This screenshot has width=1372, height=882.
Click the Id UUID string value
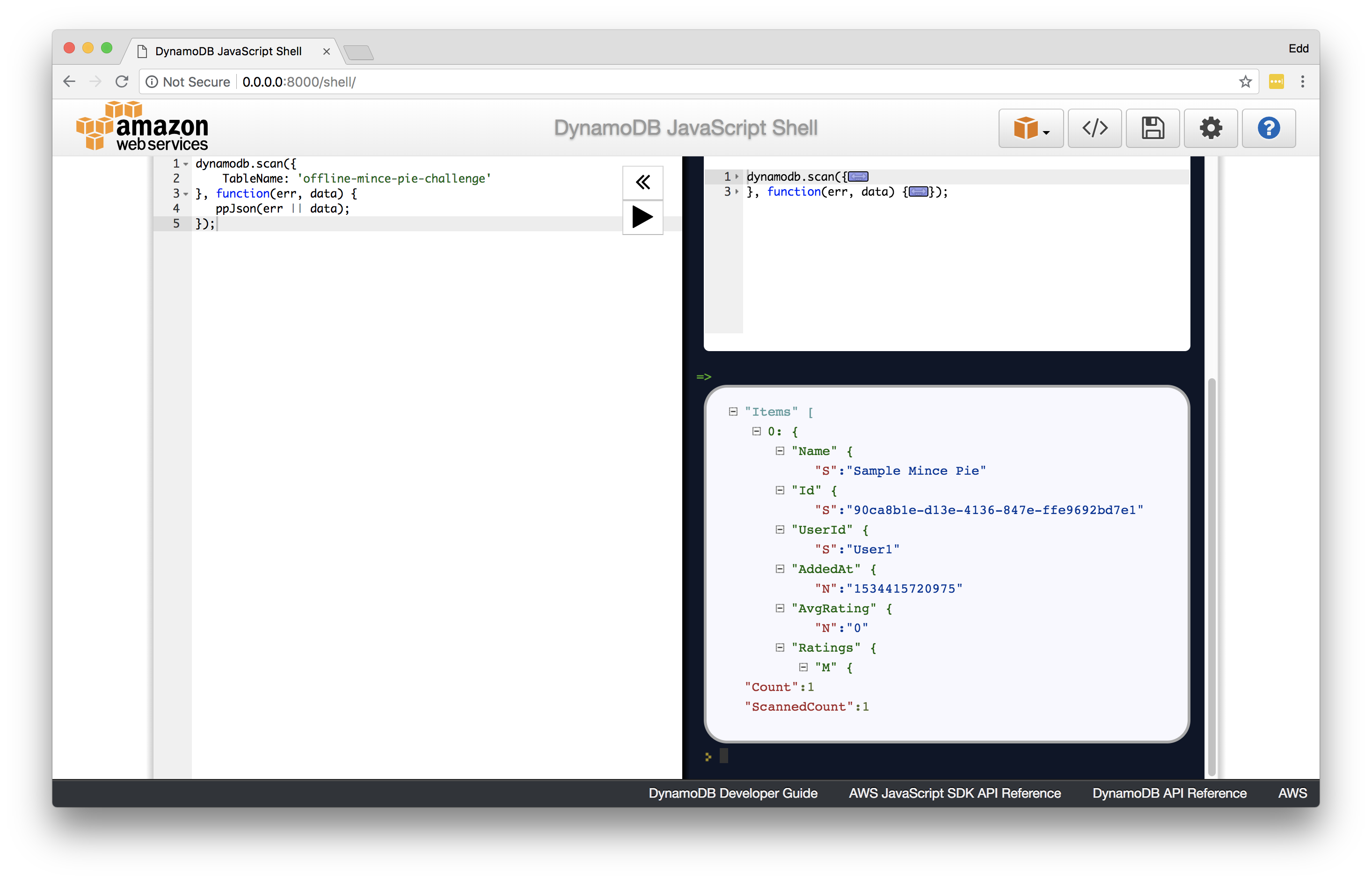click(x=994, y=510)
